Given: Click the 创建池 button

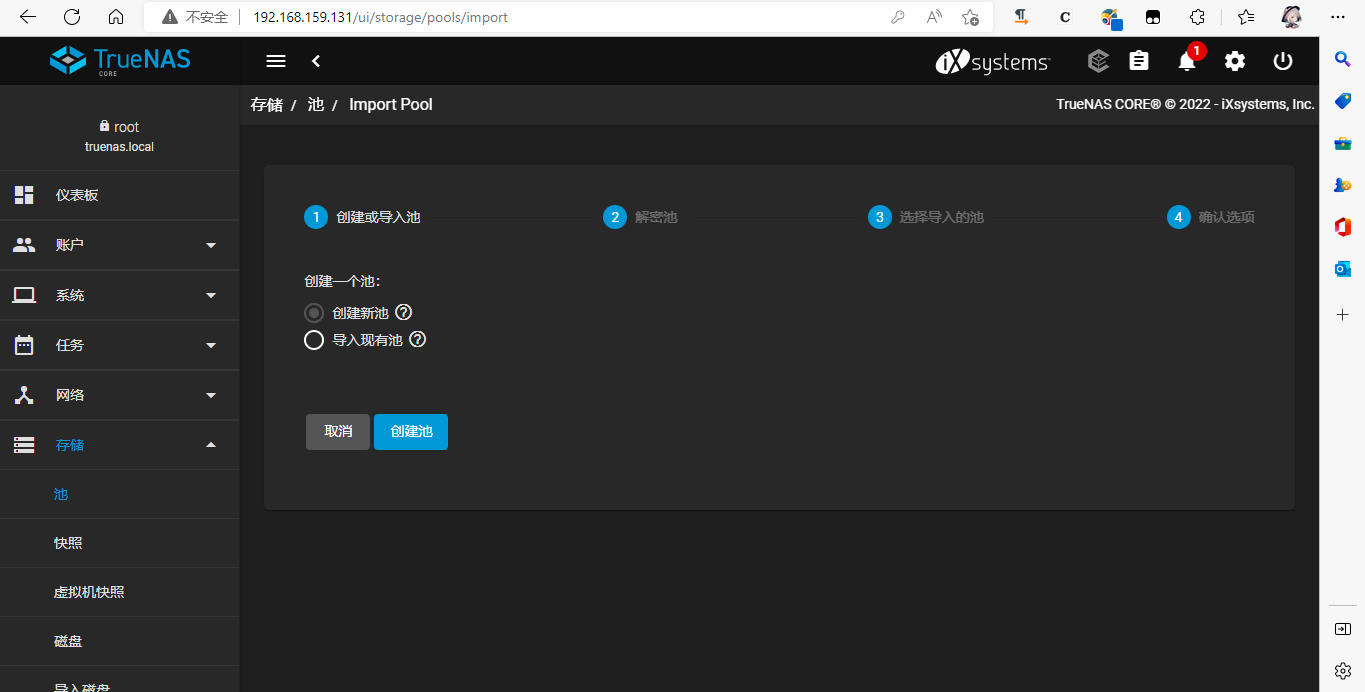Looking at the screenshot, I should [x=411, y=431].
